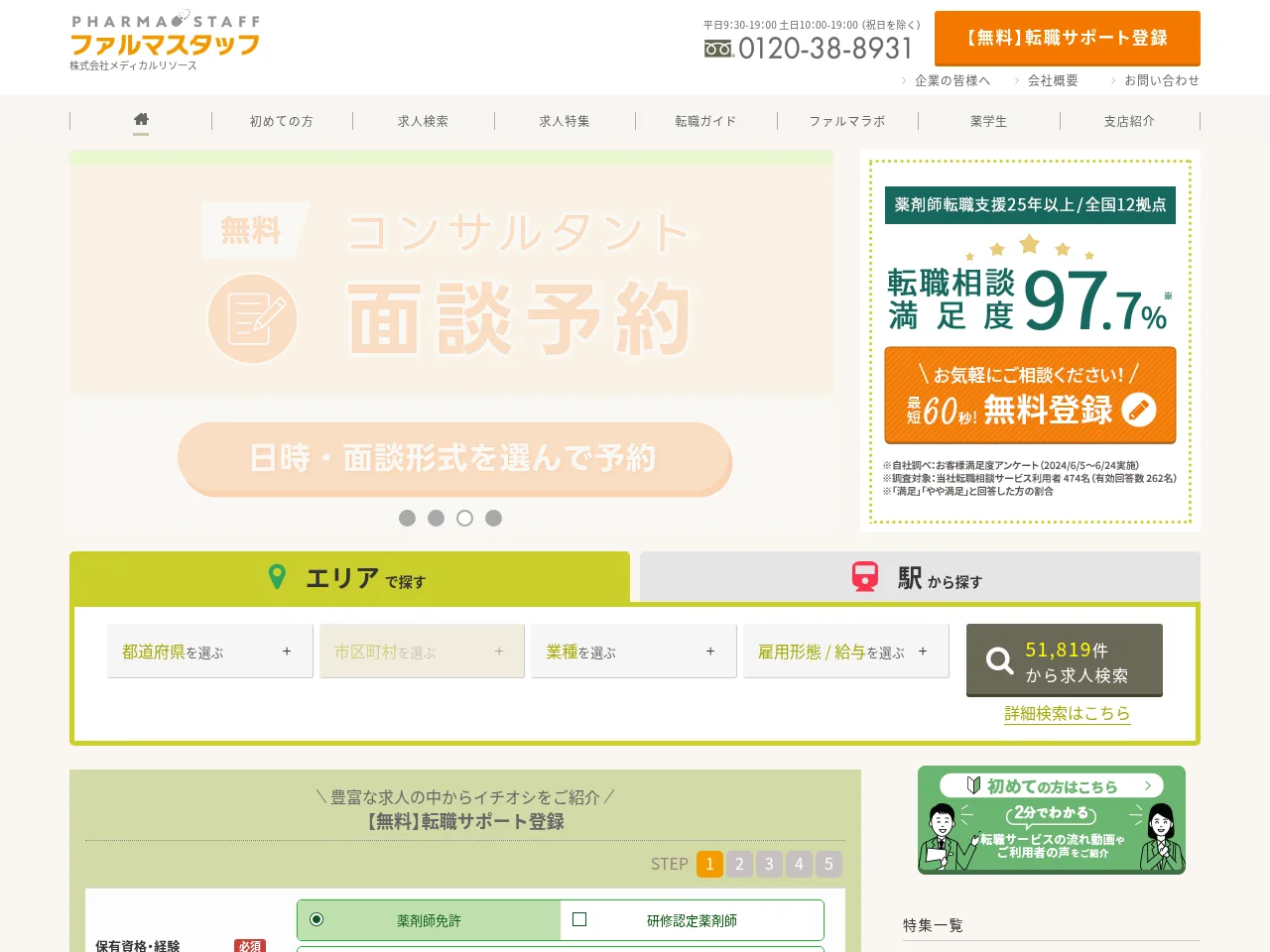Expand the 雇用形態 / 給与を選ぶ dropdown
Image resolution: width=1270 pixels, height=952 pixels.
point(846,652)
